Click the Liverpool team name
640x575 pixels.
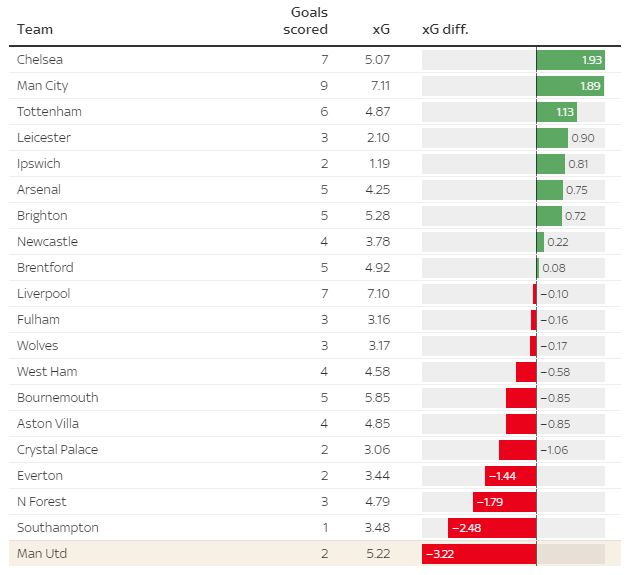point(43,294)
